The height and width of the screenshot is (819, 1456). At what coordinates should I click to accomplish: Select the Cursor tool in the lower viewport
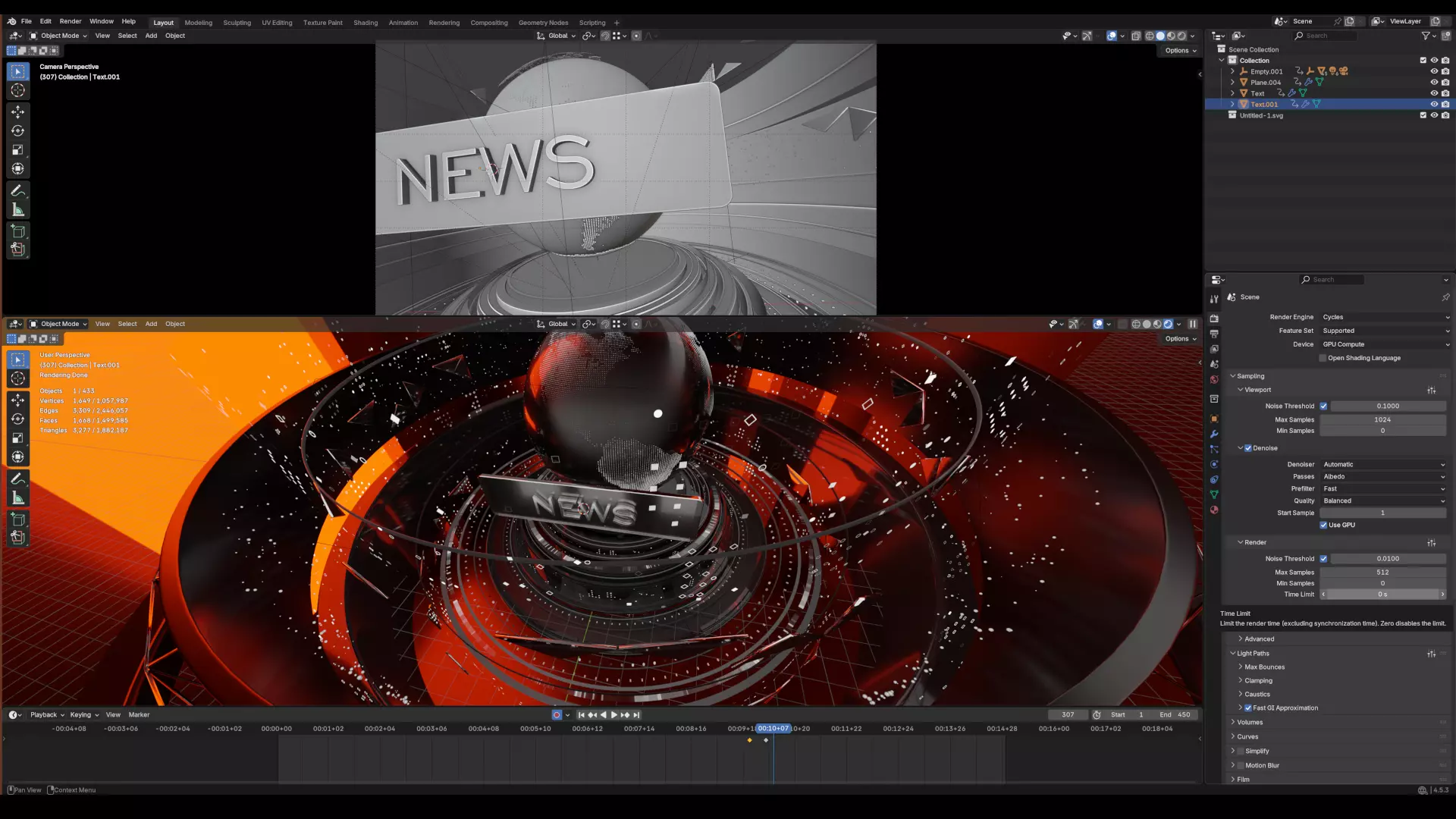(x=18, y=378)
